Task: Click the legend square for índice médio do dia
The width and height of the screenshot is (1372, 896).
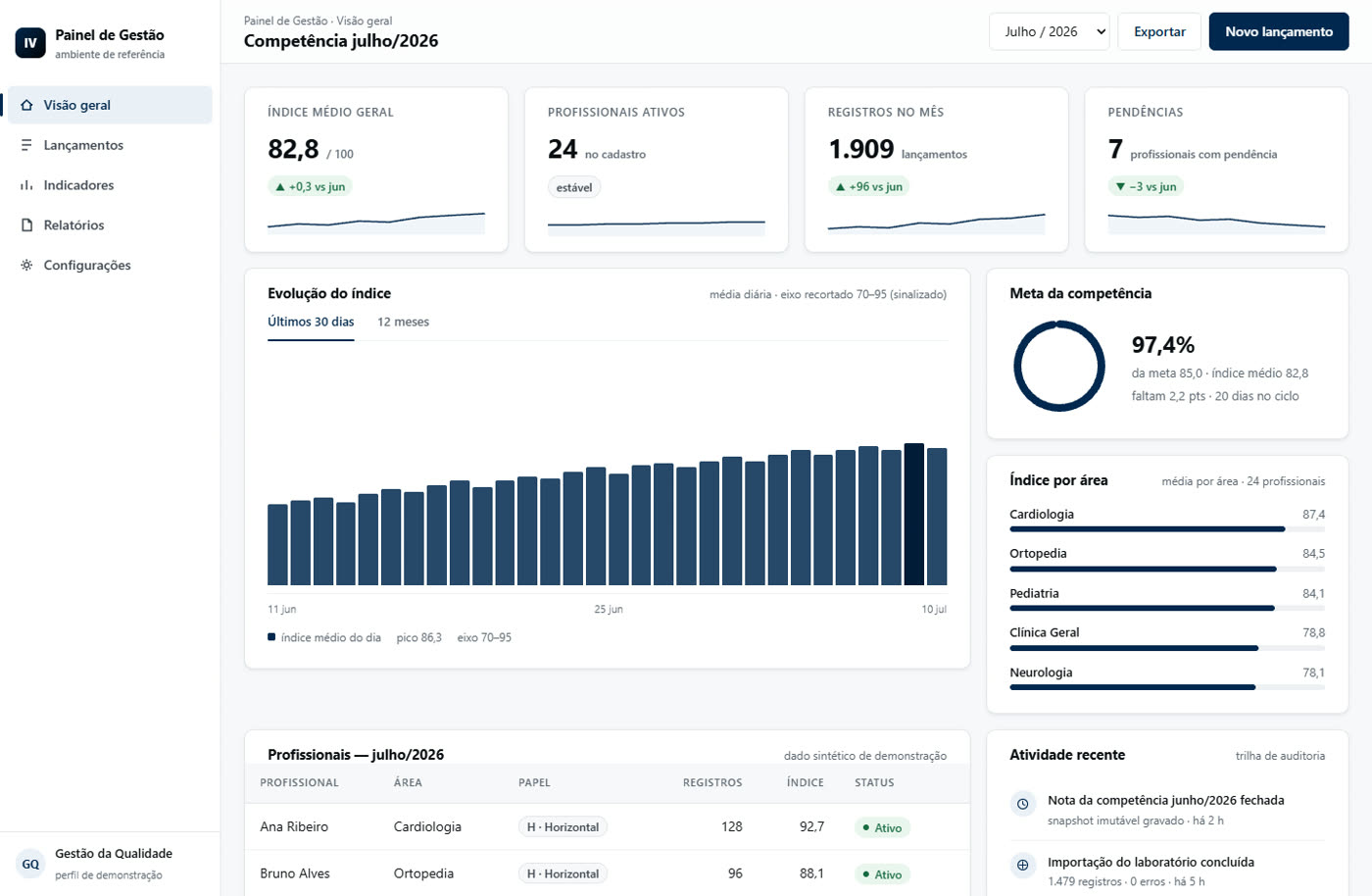Action: 271,637
